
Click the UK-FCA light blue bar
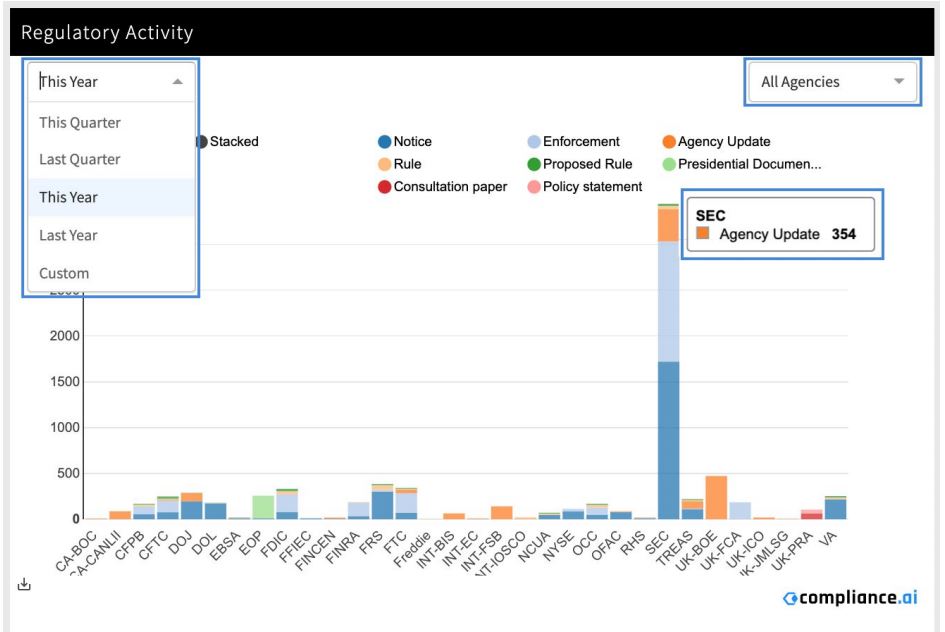click(740, 510)
